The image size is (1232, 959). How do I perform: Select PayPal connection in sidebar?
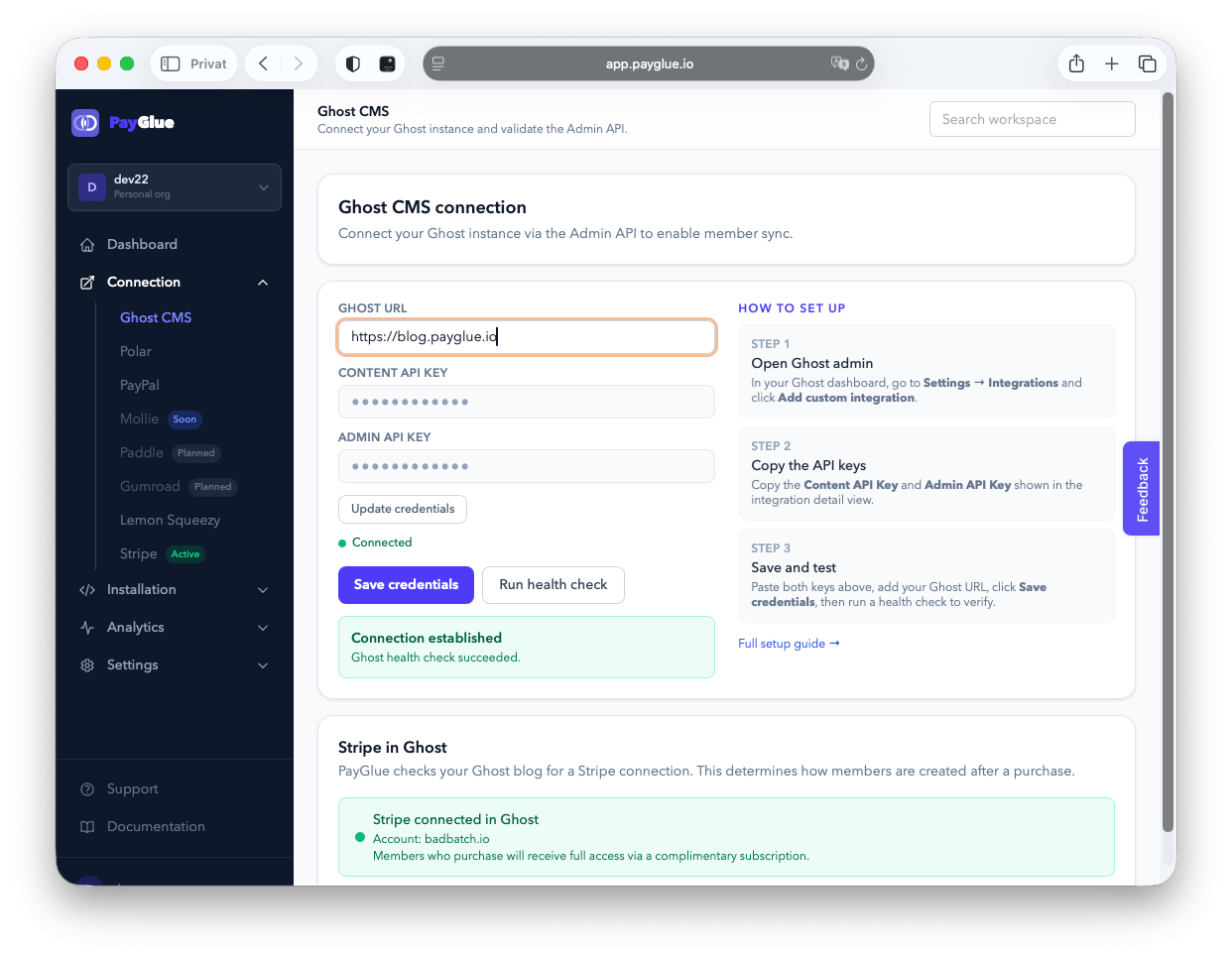[140, 385]
